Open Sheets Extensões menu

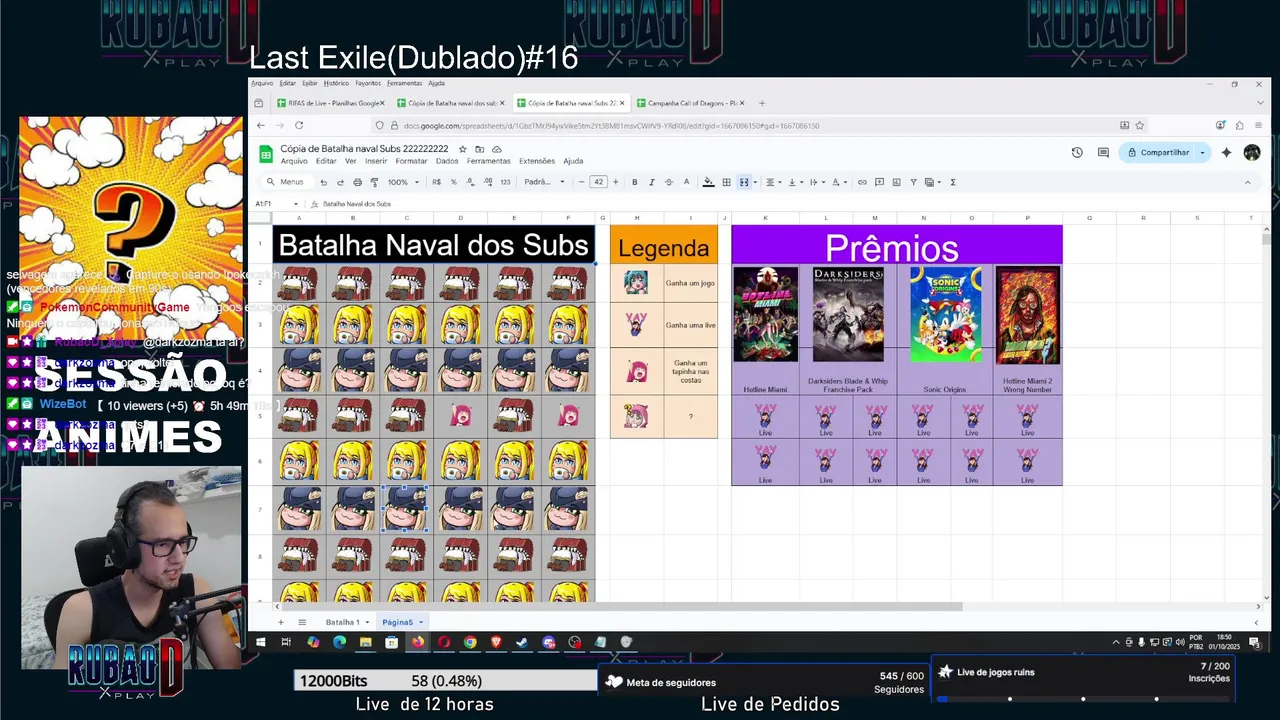pos(536,161)
